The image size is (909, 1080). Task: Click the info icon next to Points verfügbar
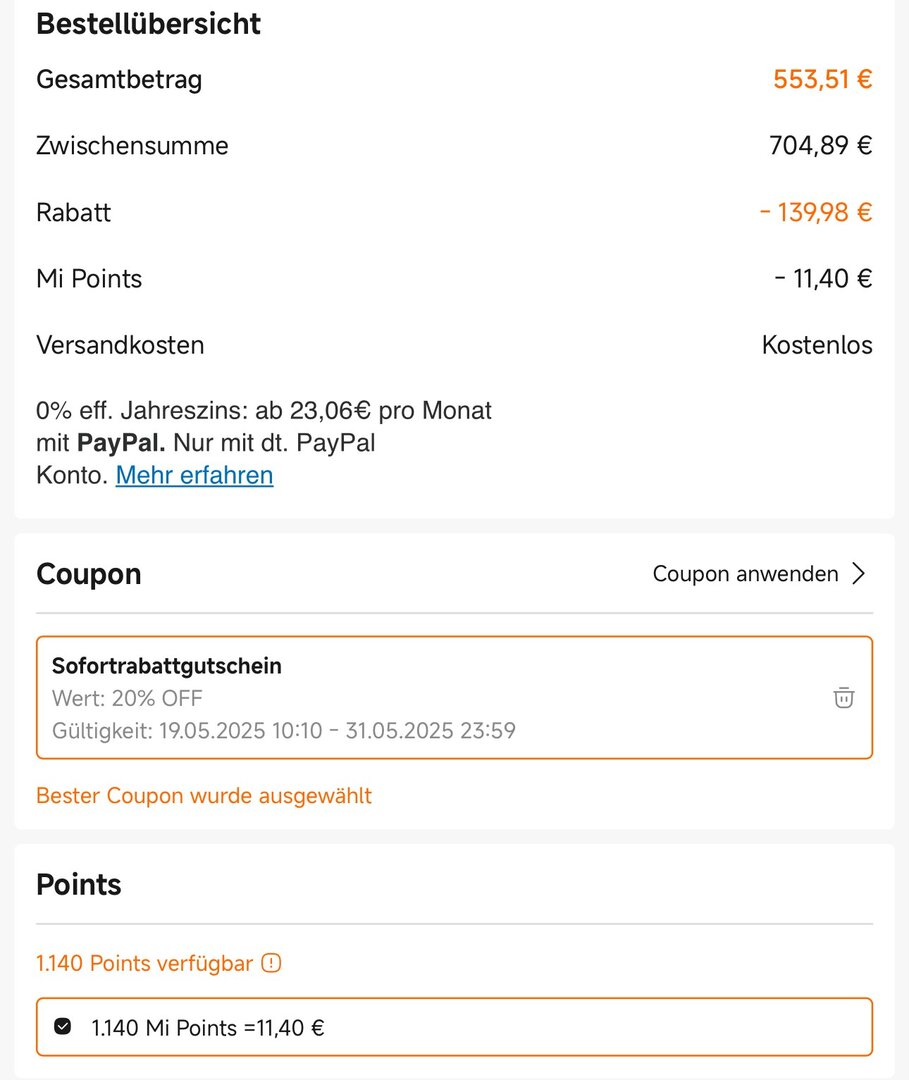tap(271, 962)
